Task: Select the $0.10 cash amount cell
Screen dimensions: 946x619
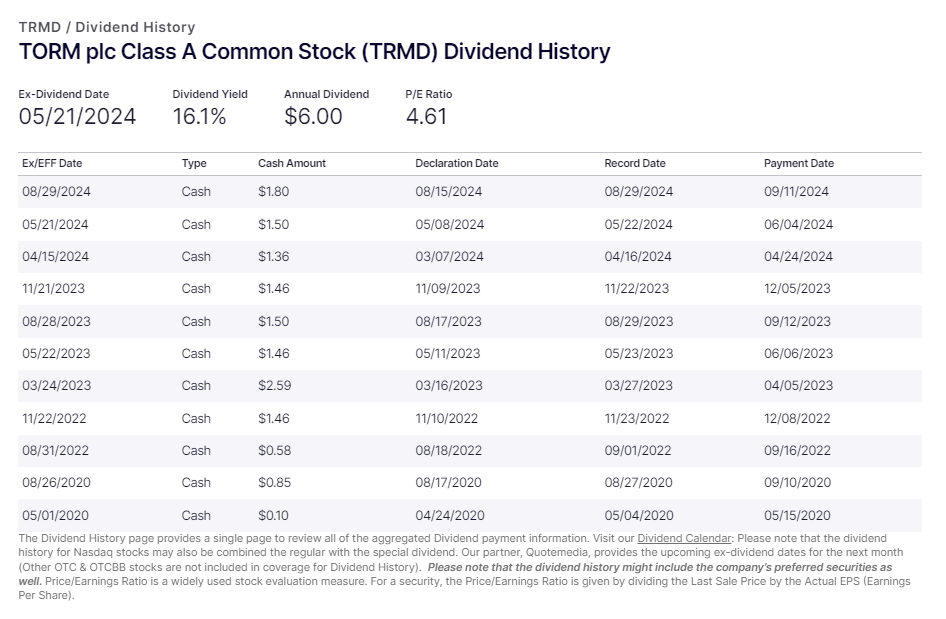Action: pyautogui.click(x=274, y=516)
